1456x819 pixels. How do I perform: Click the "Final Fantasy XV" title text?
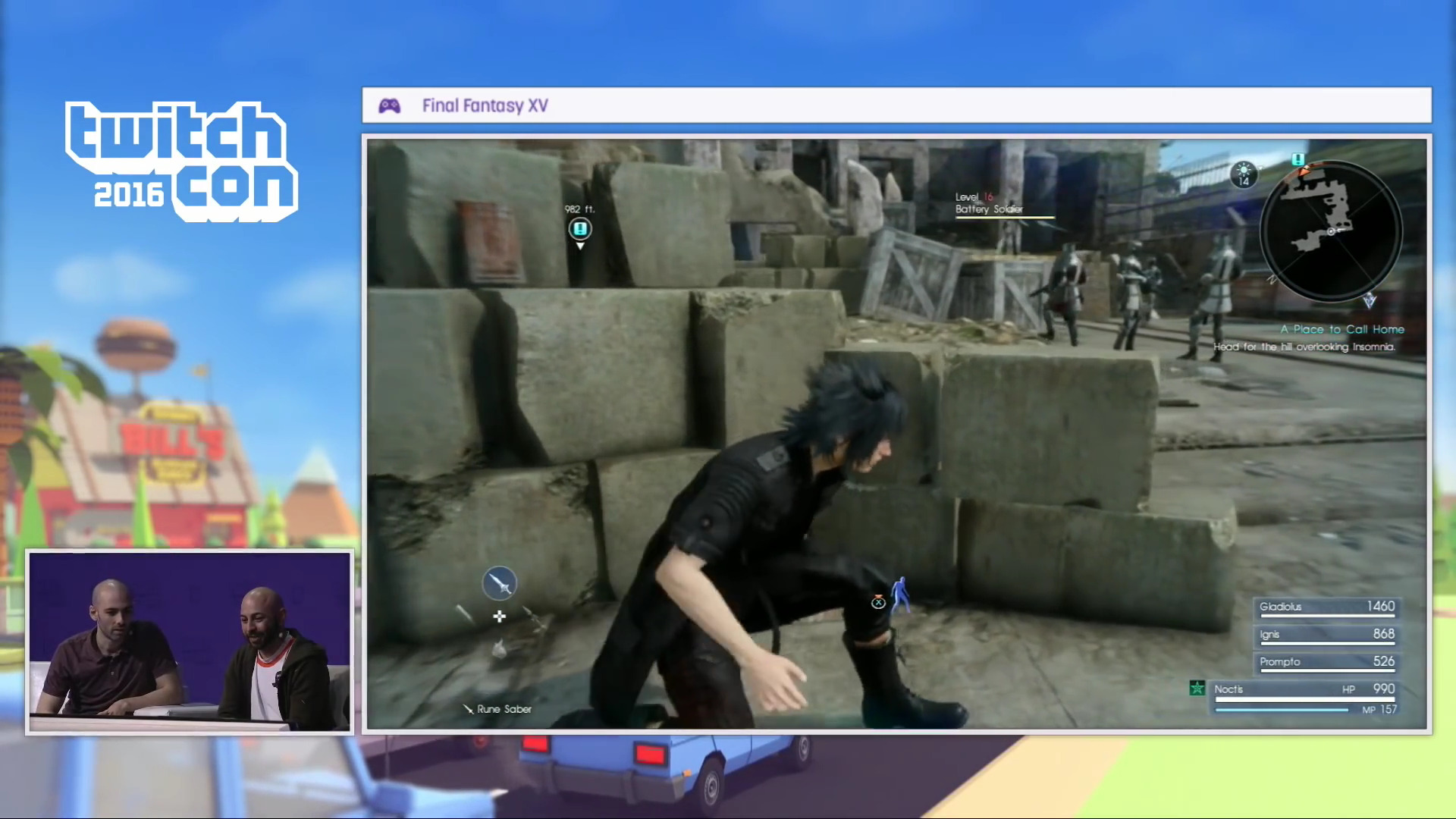485,105
